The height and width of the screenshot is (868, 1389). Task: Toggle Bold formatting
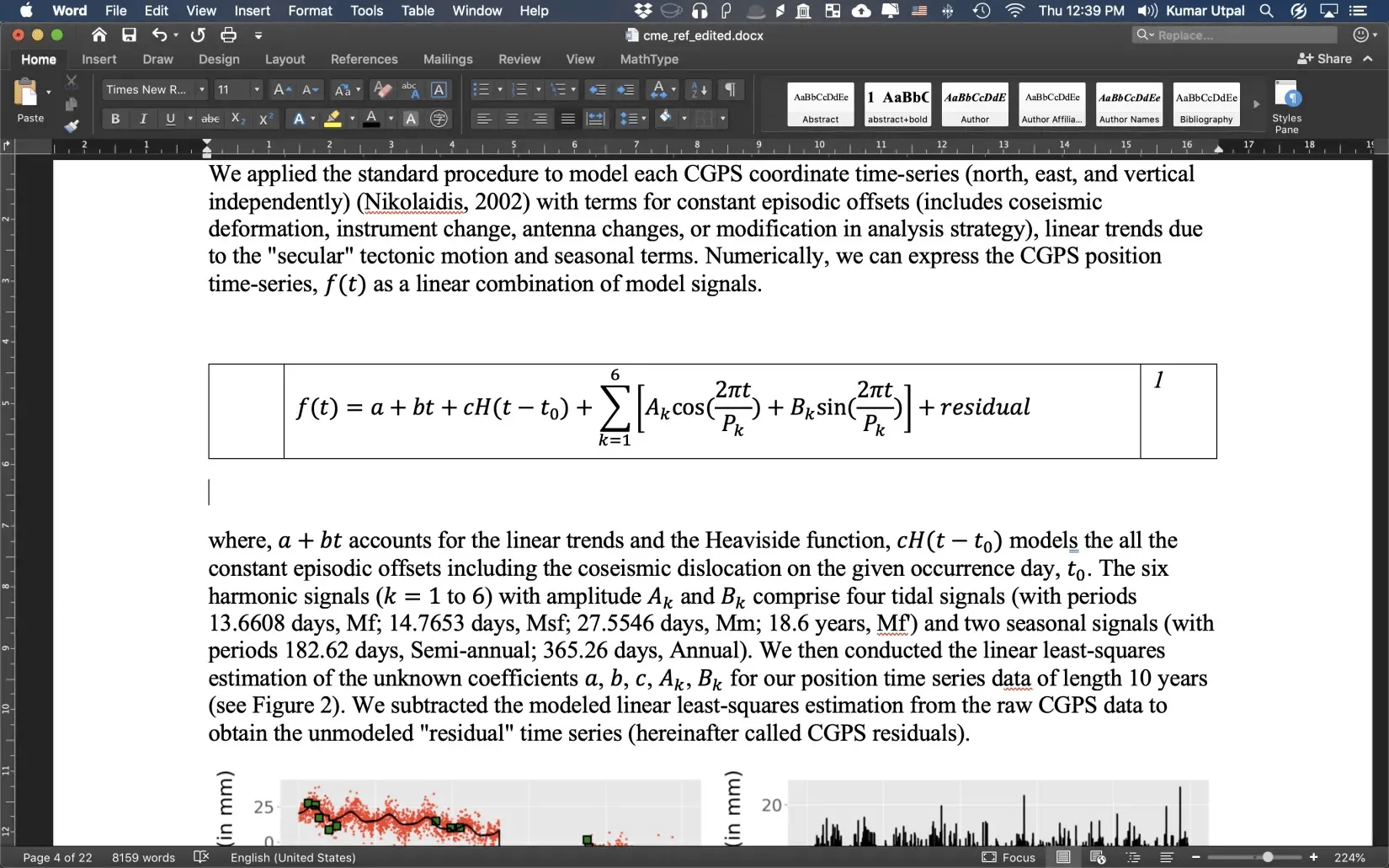115,119
